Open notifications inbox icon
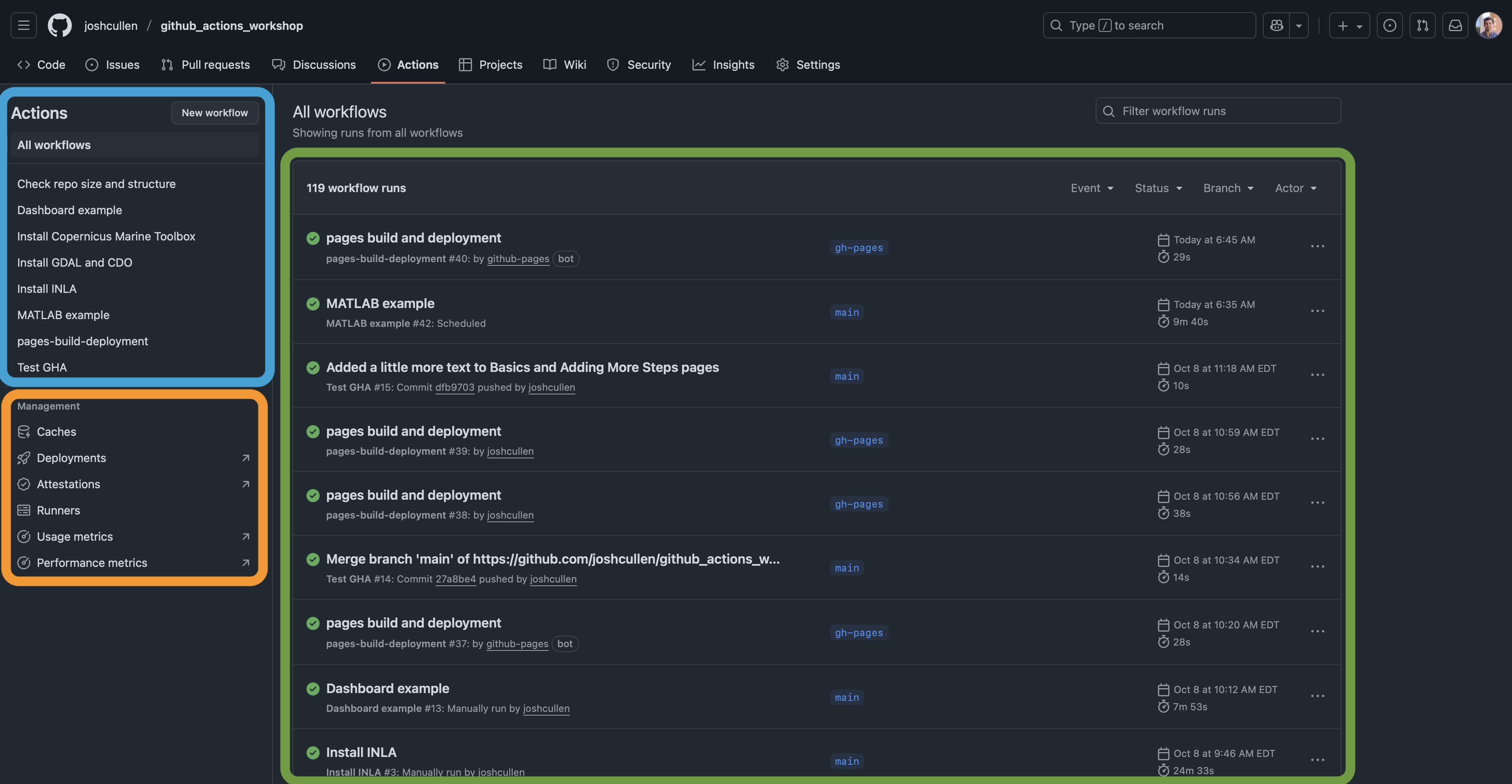Screen dimensions: 1512x784 coord(1455,25)
